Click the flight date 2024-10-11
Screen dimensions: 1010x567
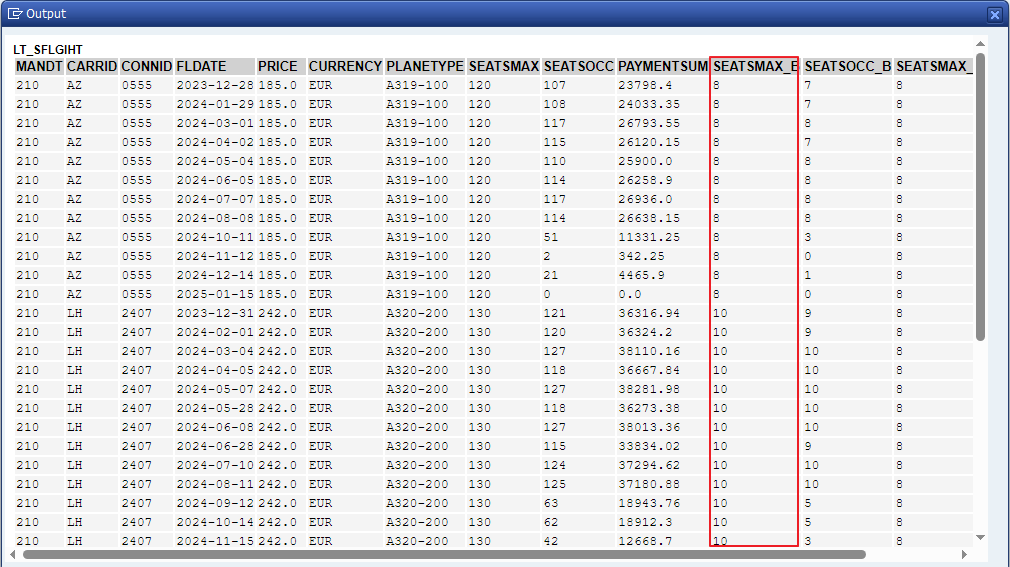click(215, 237)
